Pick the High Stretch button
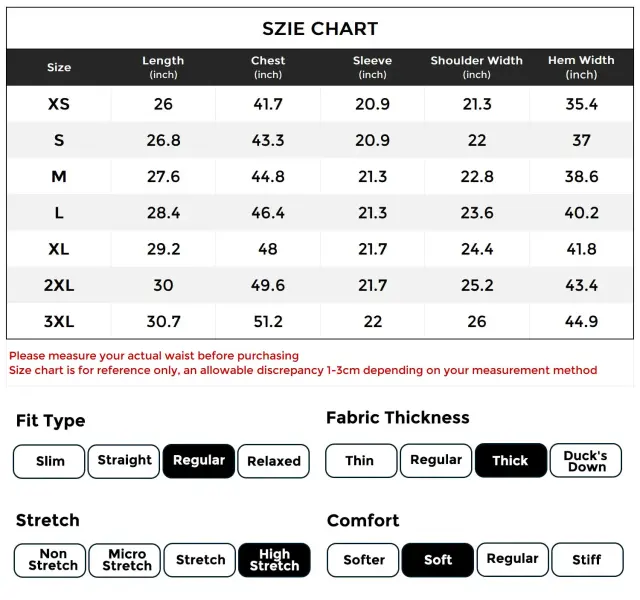This screenshot has height=600, width=640. 275,560
